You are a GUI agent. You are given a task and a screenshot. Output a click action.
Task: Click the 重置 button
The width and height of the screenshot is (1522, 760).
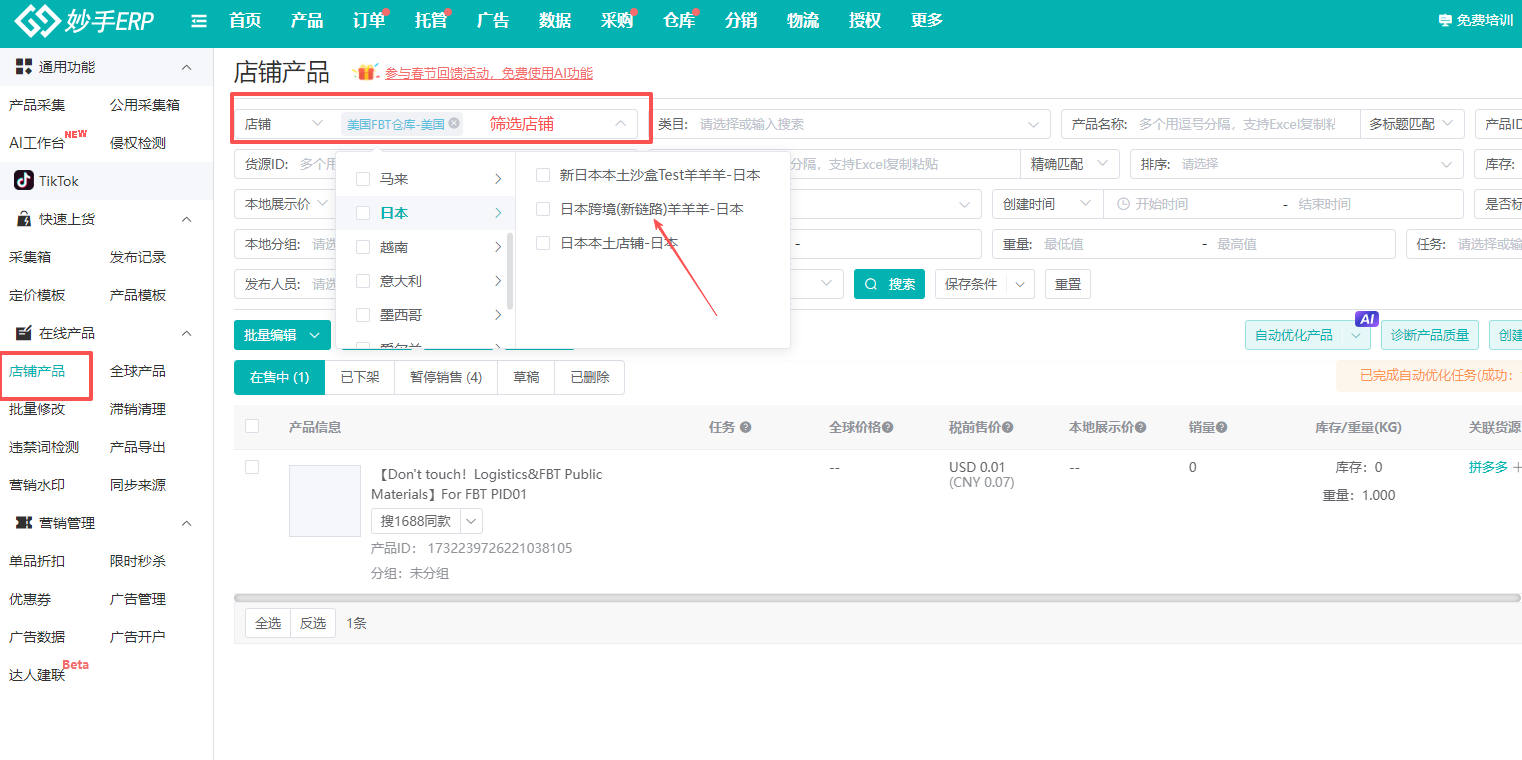tap(1067, 284)
